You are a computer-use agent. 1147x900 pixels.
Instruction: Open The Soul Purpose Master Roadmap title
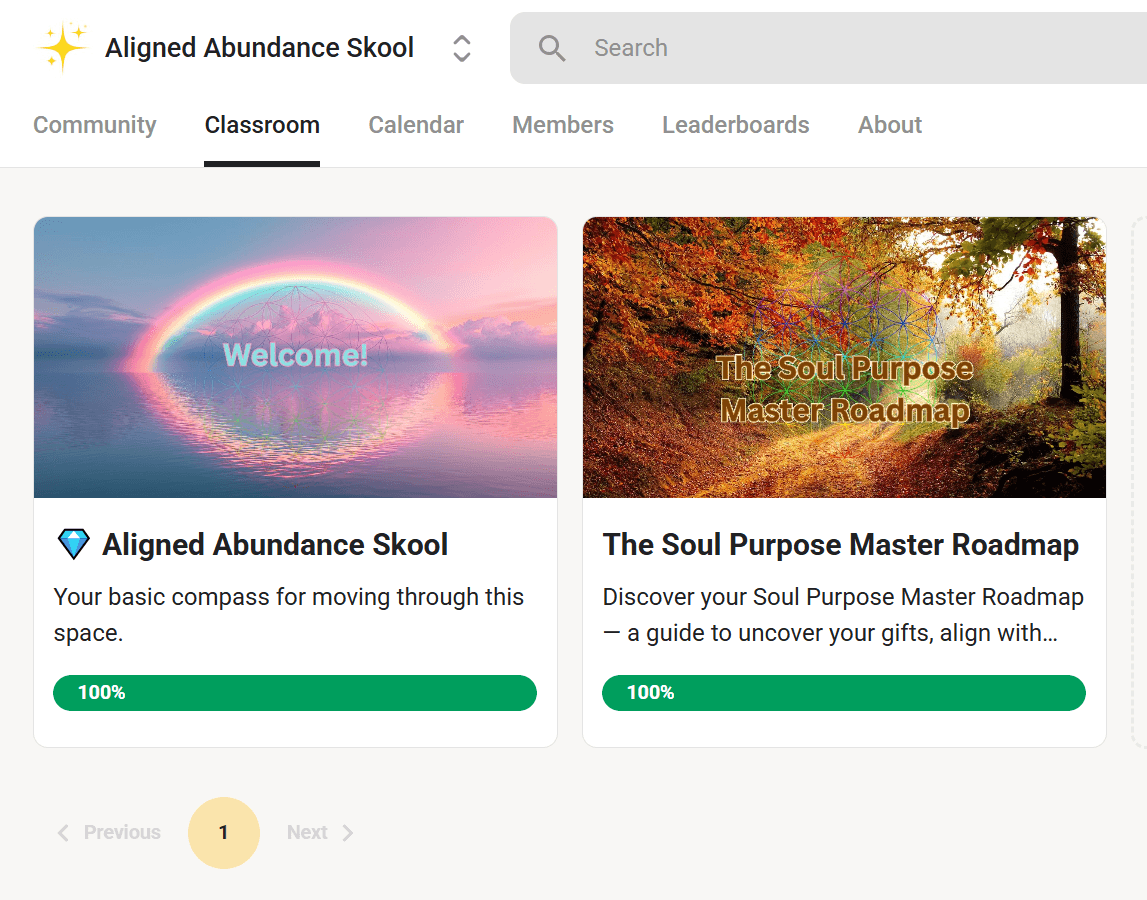841,545
